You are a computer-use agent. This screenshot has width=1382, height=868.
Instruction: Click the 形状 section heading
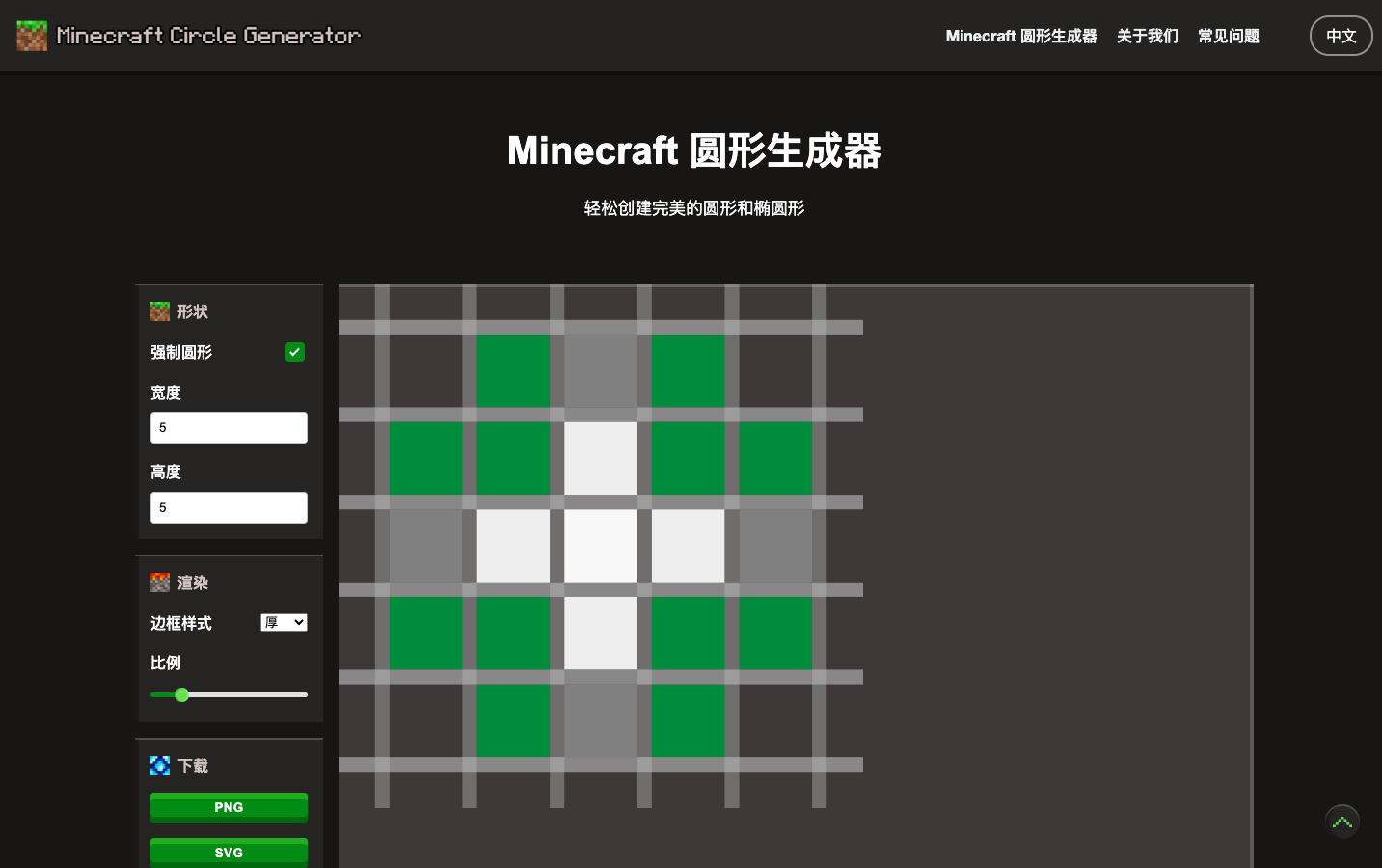[193, 312]
